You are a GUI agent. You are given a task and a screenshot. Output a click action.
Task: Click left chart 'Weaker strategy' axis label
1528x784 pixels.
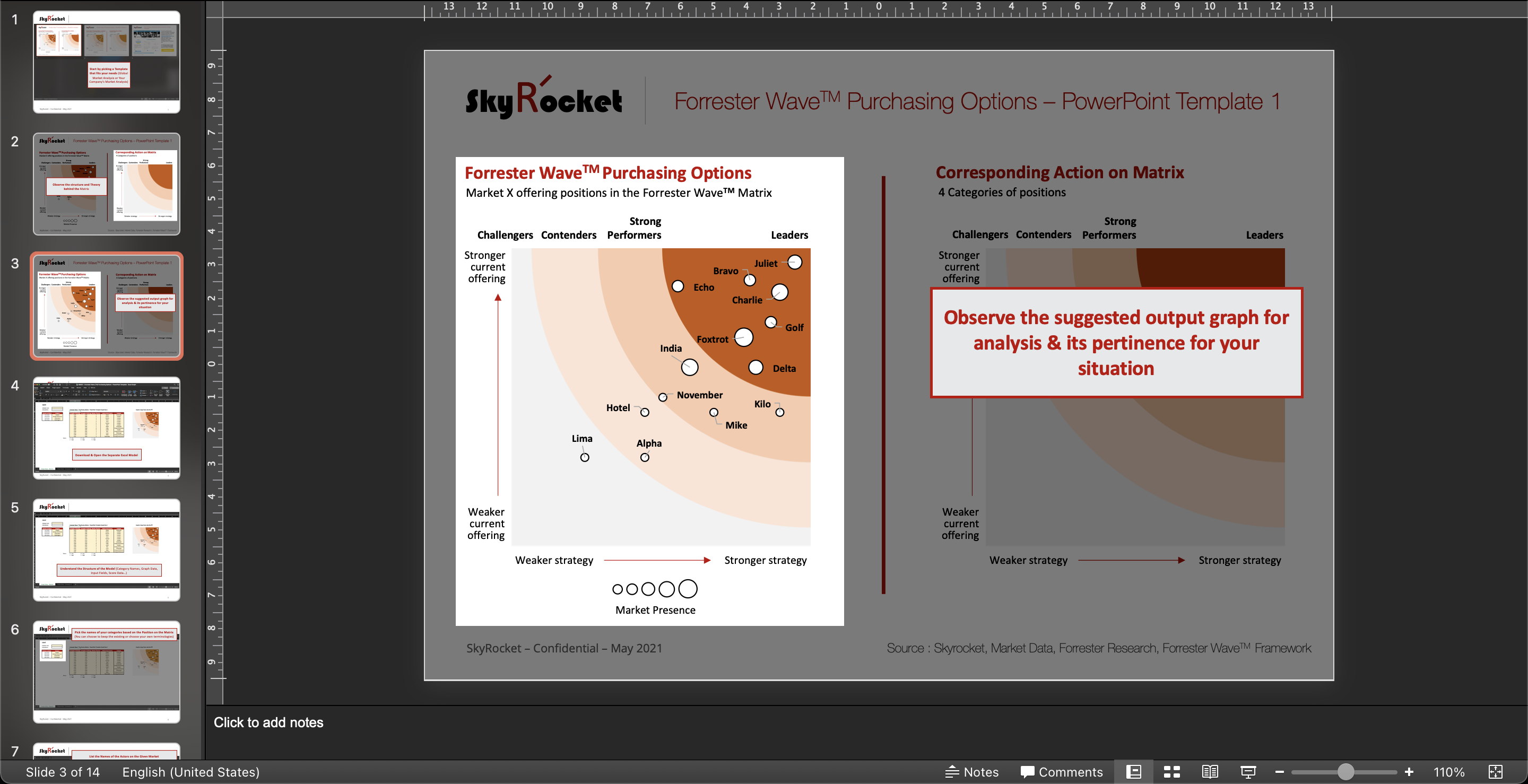[554, 561]
